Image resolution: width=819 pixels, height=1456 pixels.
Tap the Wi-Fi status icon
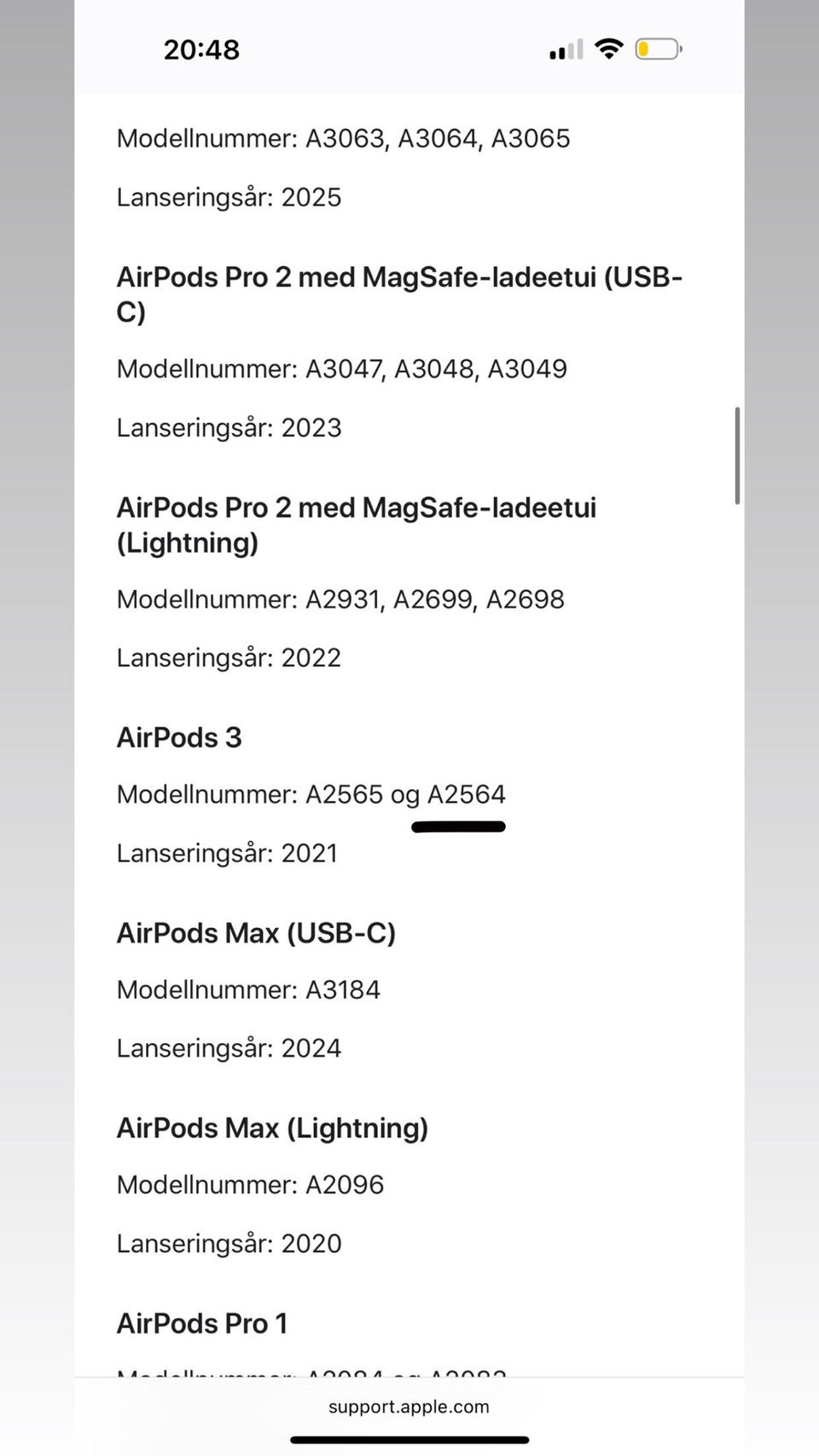[x=608, y=49]
